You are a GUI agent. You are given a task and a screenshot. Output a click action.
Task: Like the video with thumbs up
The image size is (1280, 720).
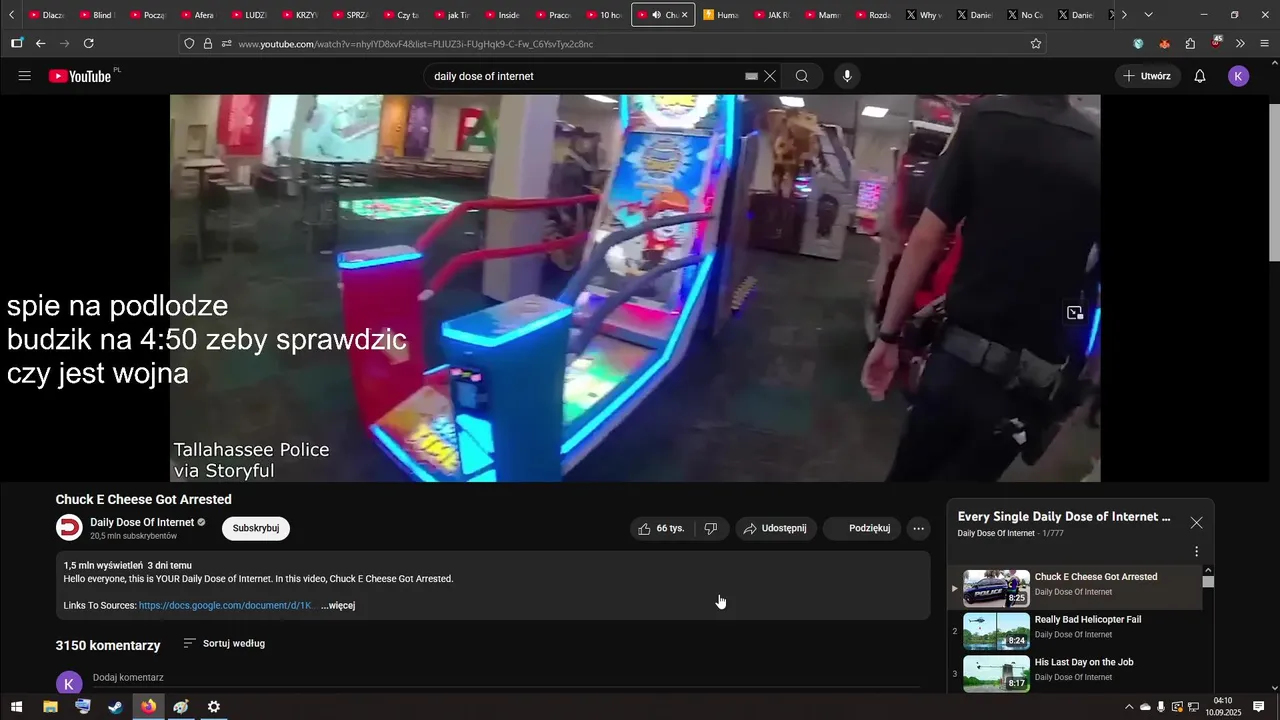(661, 528)
